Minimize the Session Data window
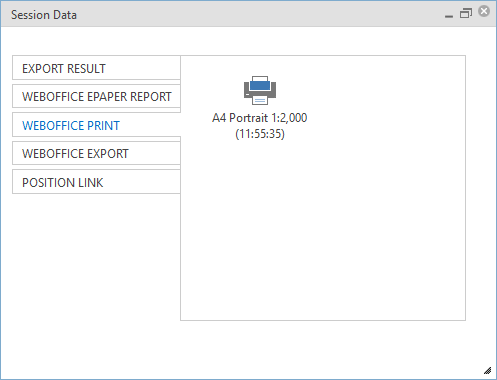The height and width of the screenshot is (380, 497). 449,16
